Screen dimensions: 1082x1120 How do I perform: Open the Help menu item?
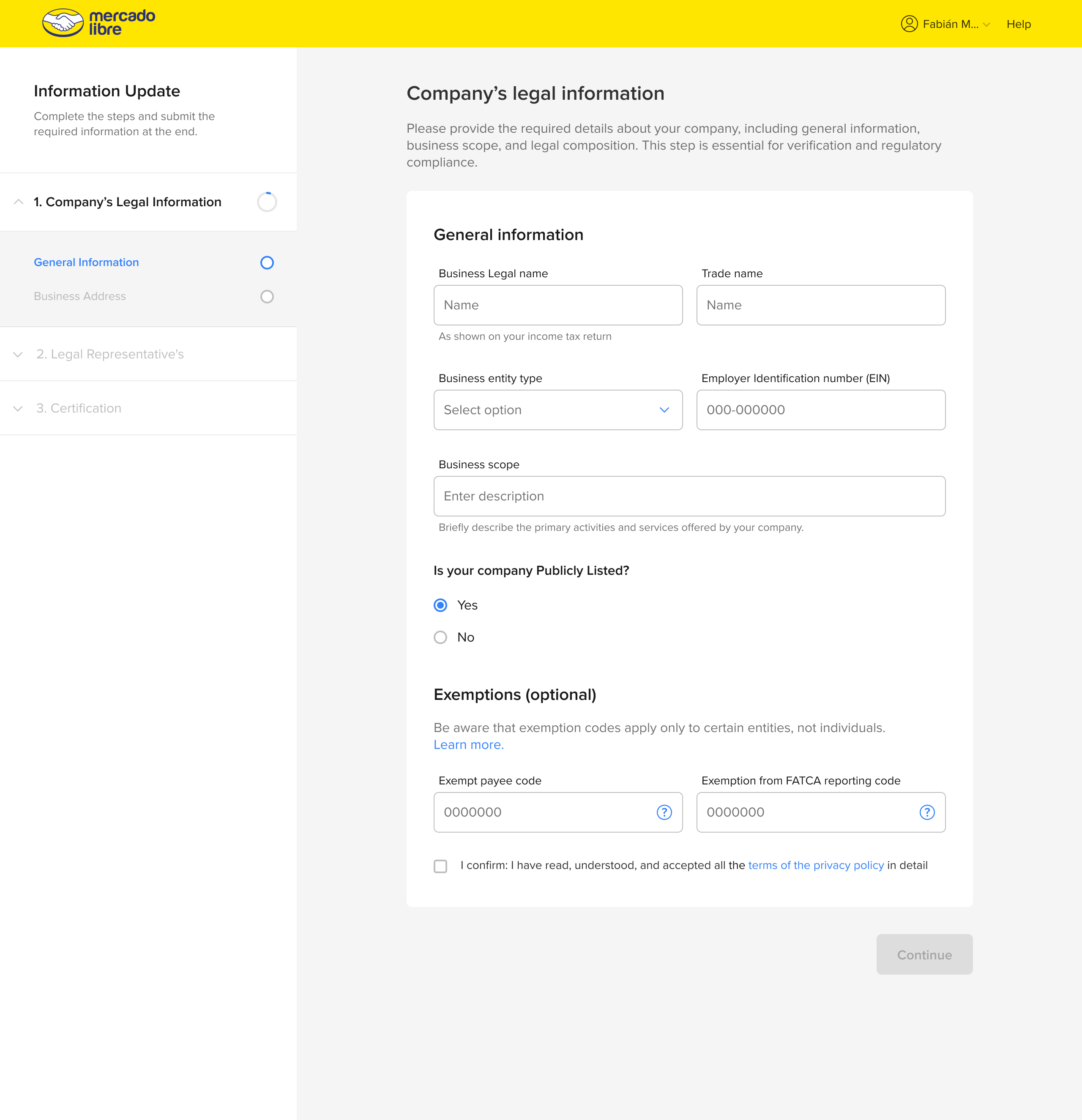[1018, 24]
